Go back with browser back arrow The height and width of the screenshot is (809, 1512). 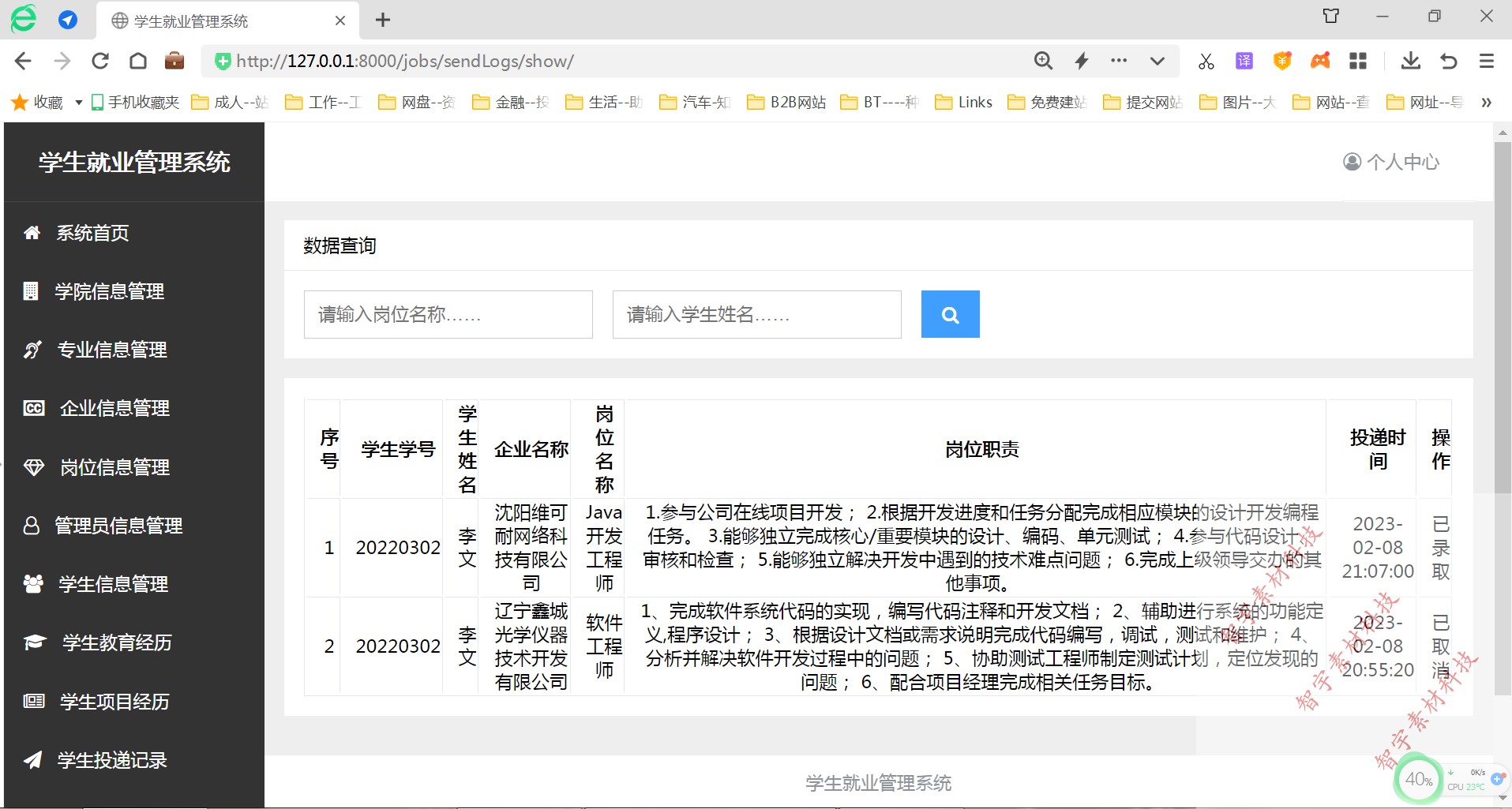pos(24,61)
